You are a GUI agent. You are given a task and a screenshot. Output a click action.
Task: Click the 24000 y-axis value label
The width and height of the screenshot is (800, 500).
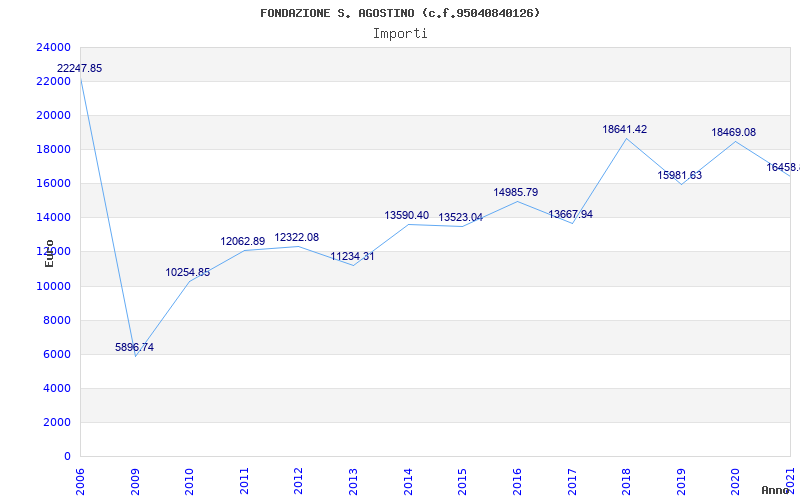[53, 47]
